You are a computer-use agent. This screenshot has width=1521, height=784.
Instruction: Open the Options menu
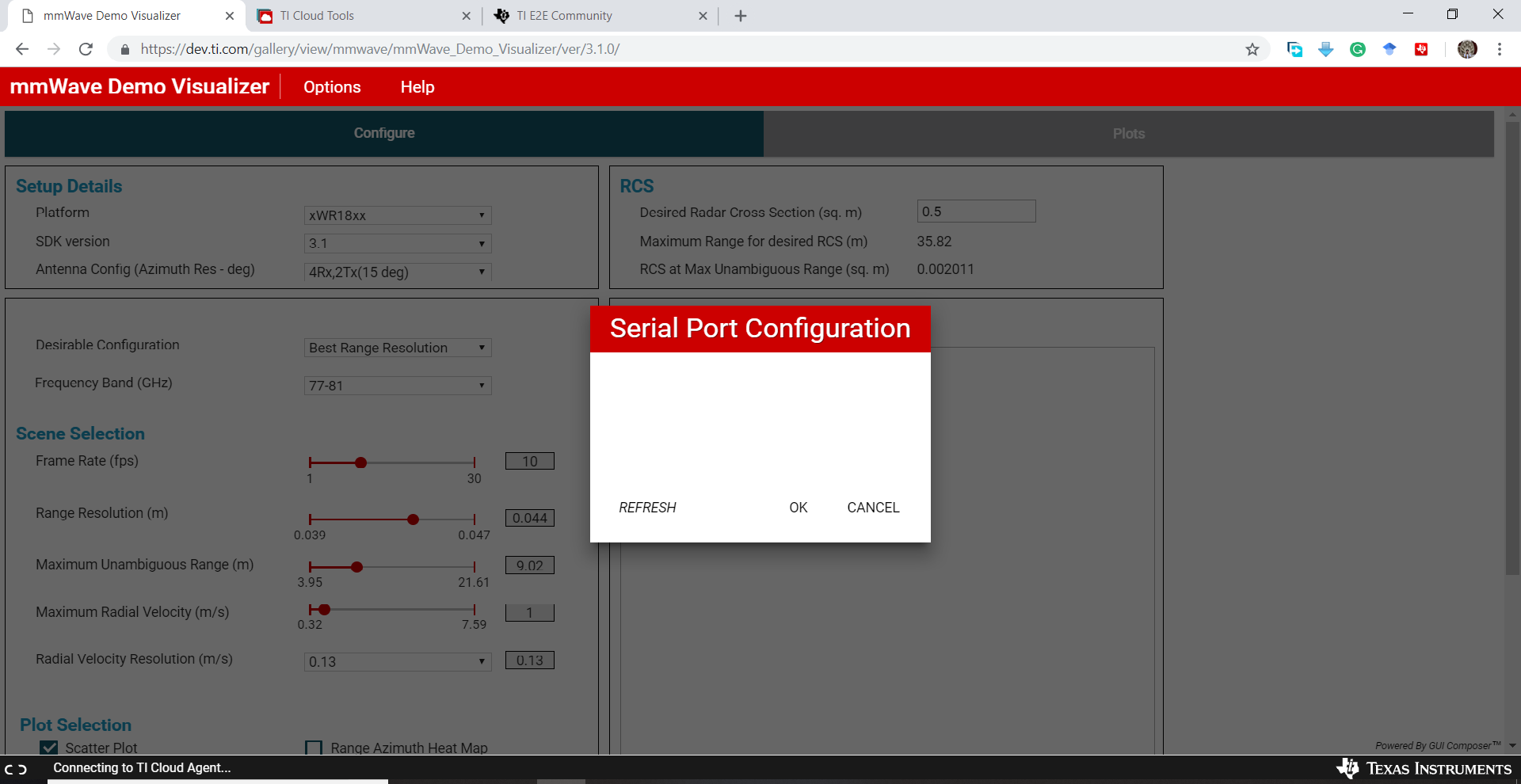(x=332, y=87)
